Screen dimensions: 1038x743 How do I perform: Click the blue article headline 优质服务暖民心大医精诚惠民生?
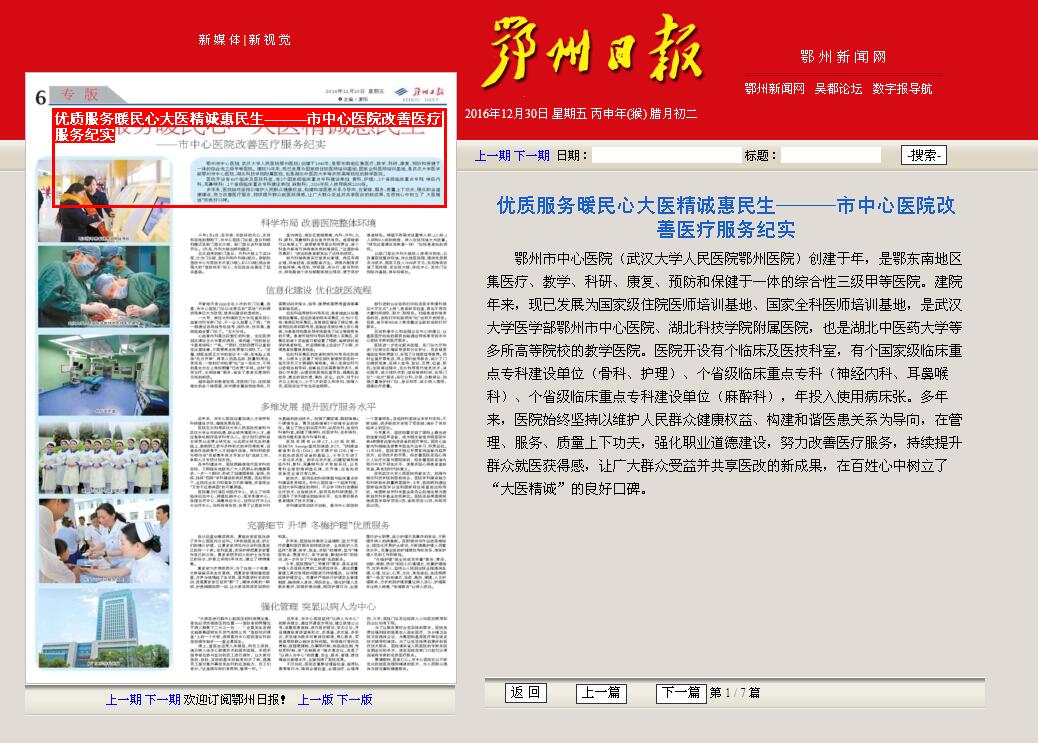[726, 217]
